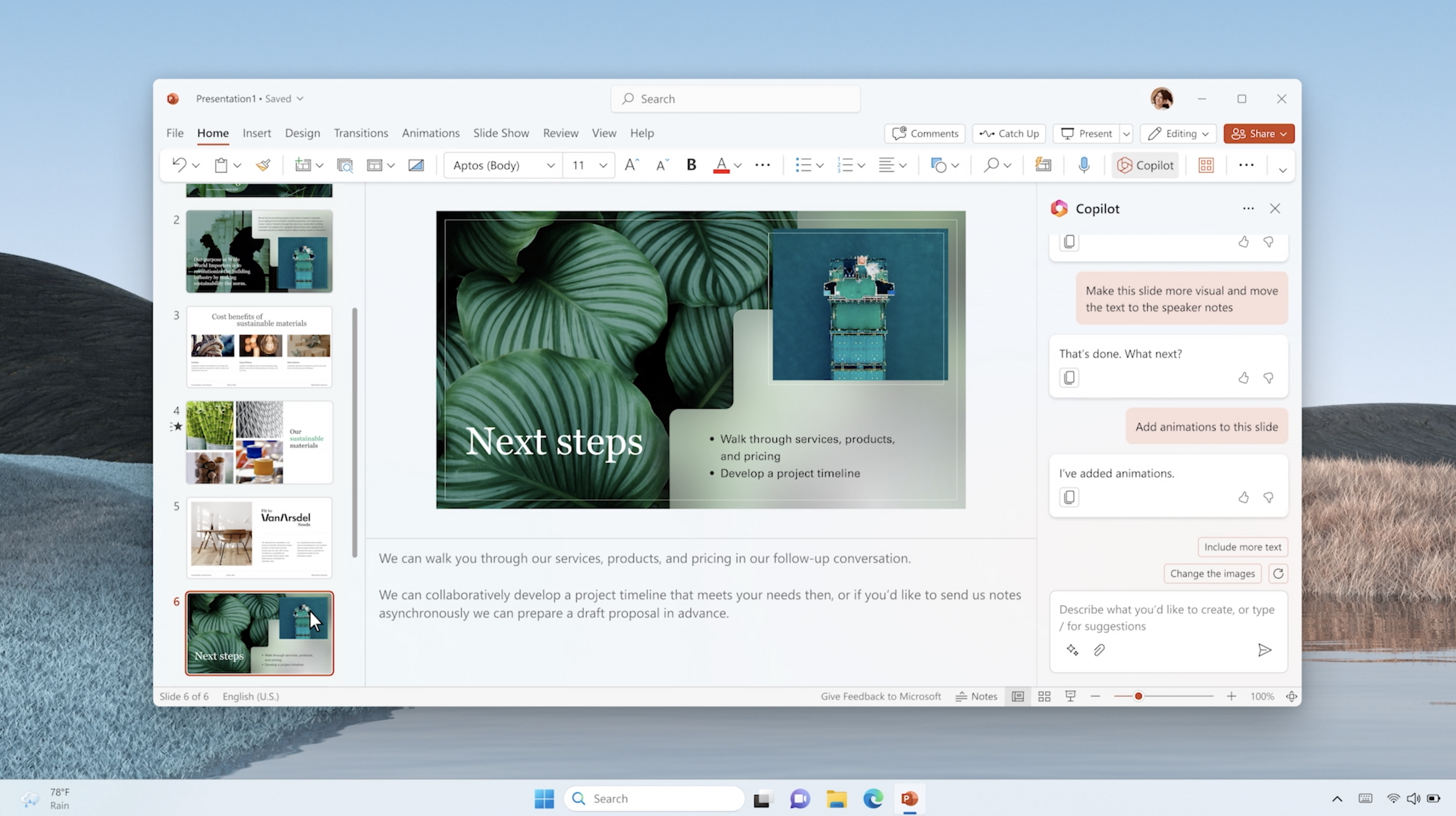Switch to the Design tab
1456x816 pixels.
[x=302, y=133]
